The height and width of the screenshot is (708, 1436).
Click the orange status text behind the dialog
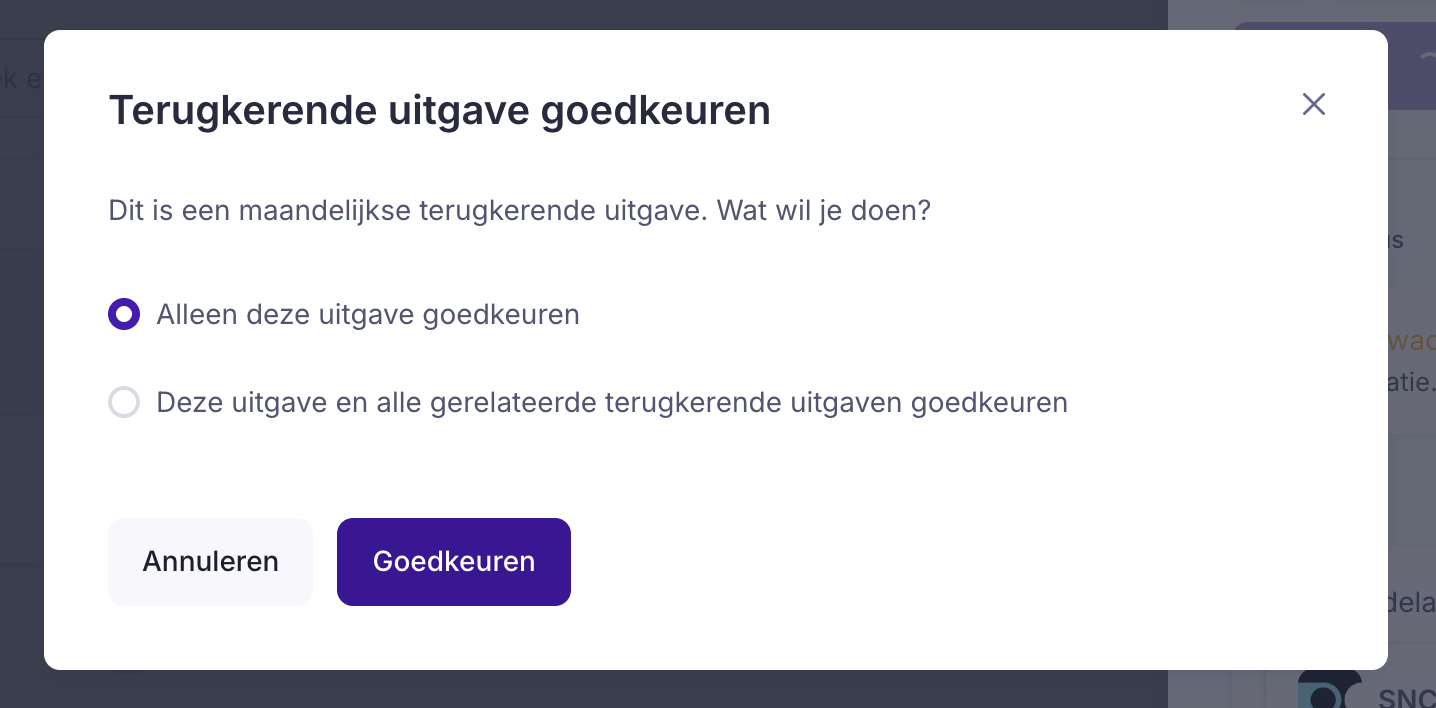pos(1412,341)
